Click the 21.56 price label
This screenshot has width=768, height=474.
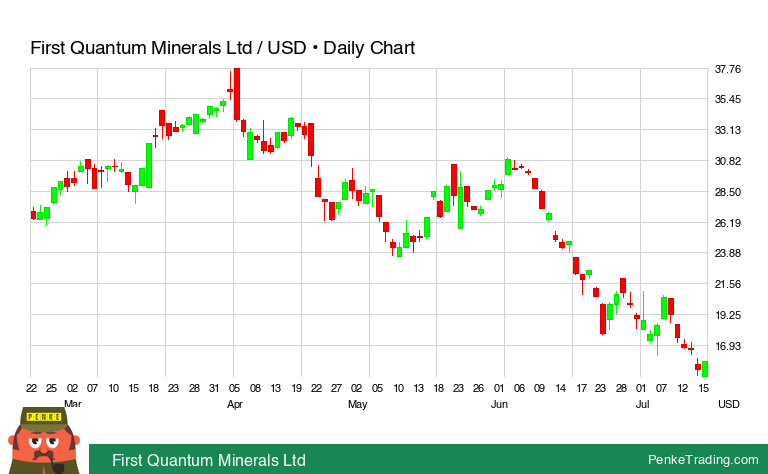[x=727, y=284]
